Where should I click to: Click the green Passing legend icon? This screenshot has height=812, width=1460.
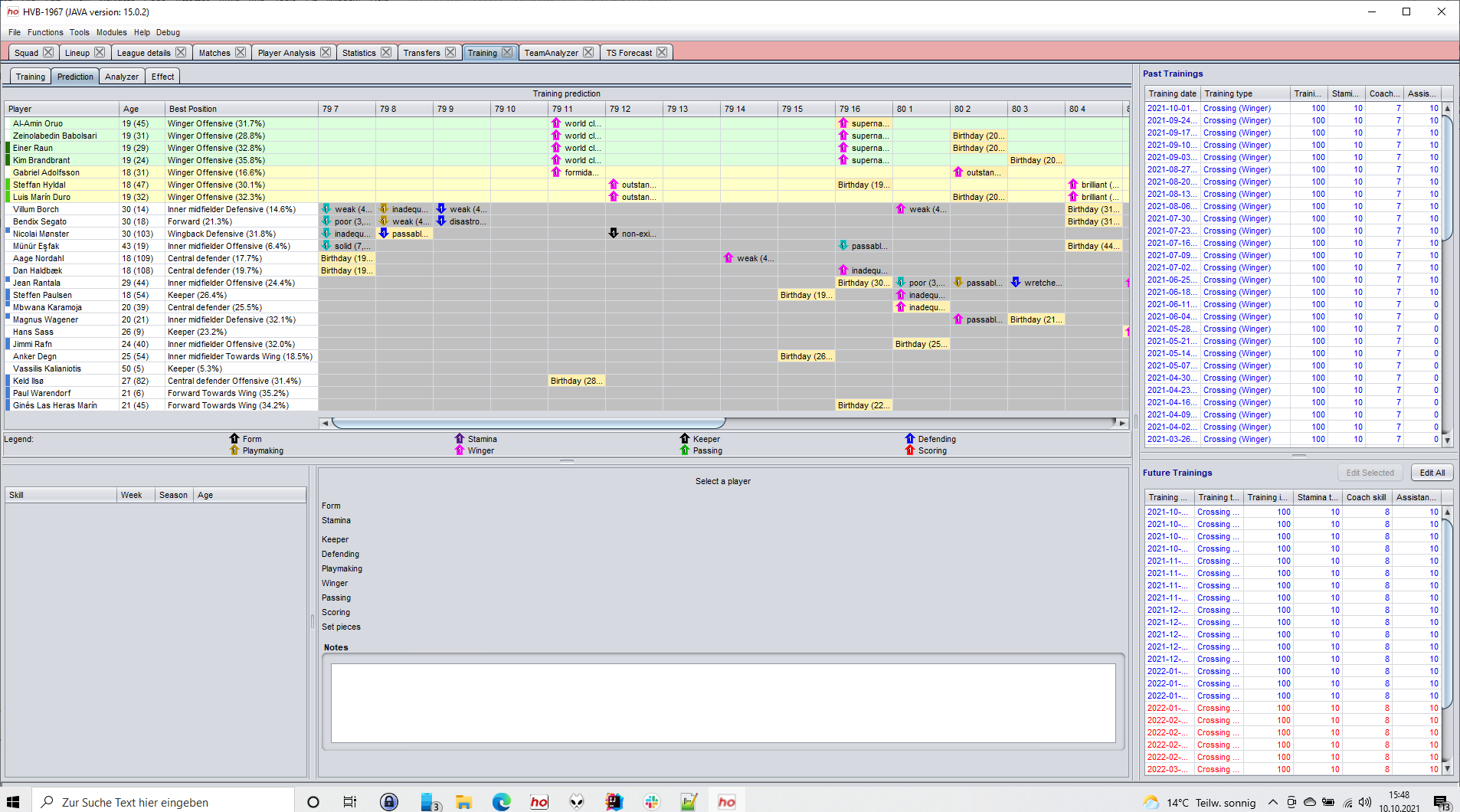click(x=684, y=450)
